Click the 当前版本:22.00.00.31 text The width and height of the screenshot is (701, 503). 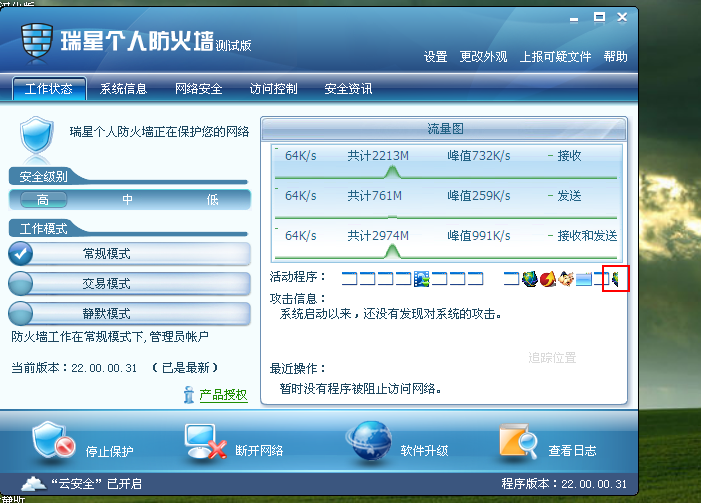(x=74, y=368)
